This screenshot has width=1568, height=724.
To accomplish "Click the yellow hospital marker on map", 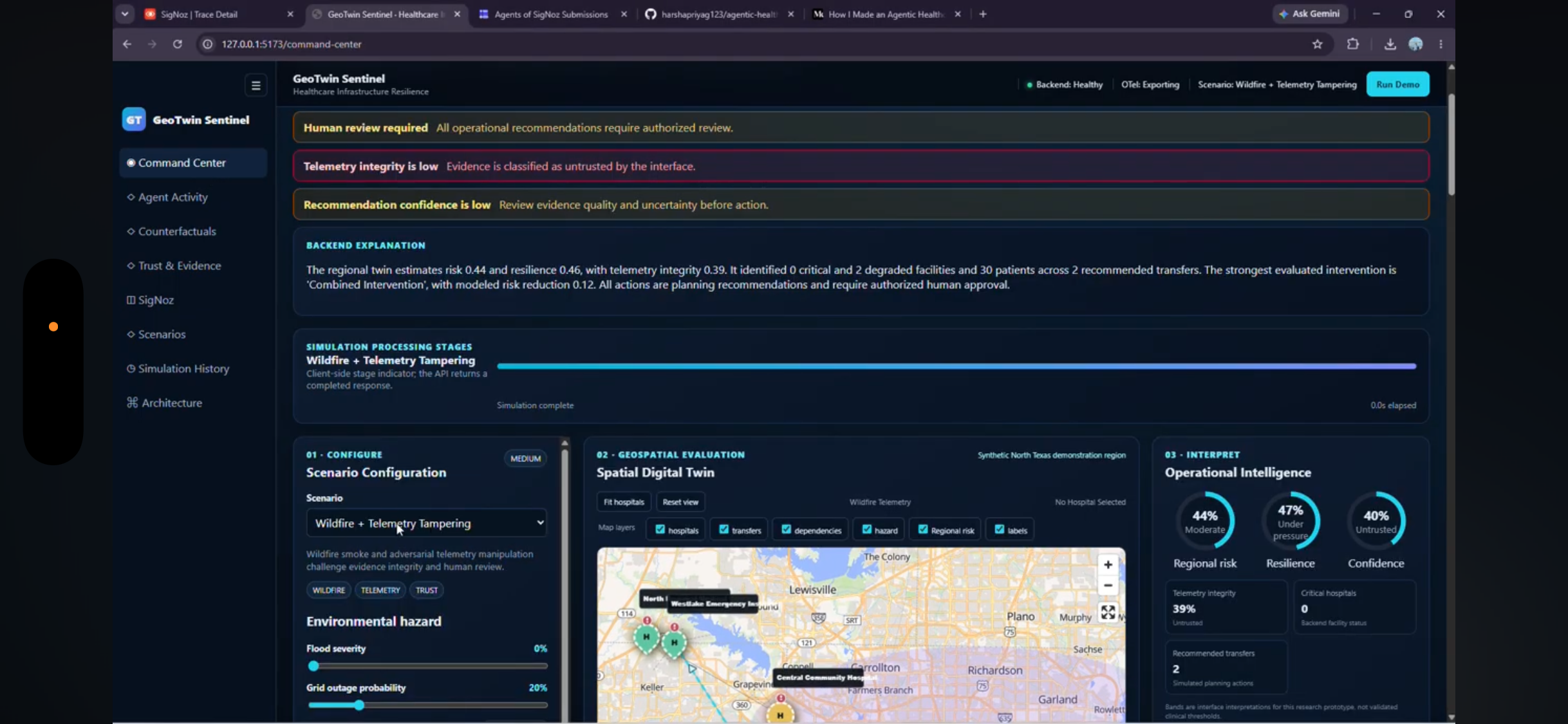I will point(780,714).
